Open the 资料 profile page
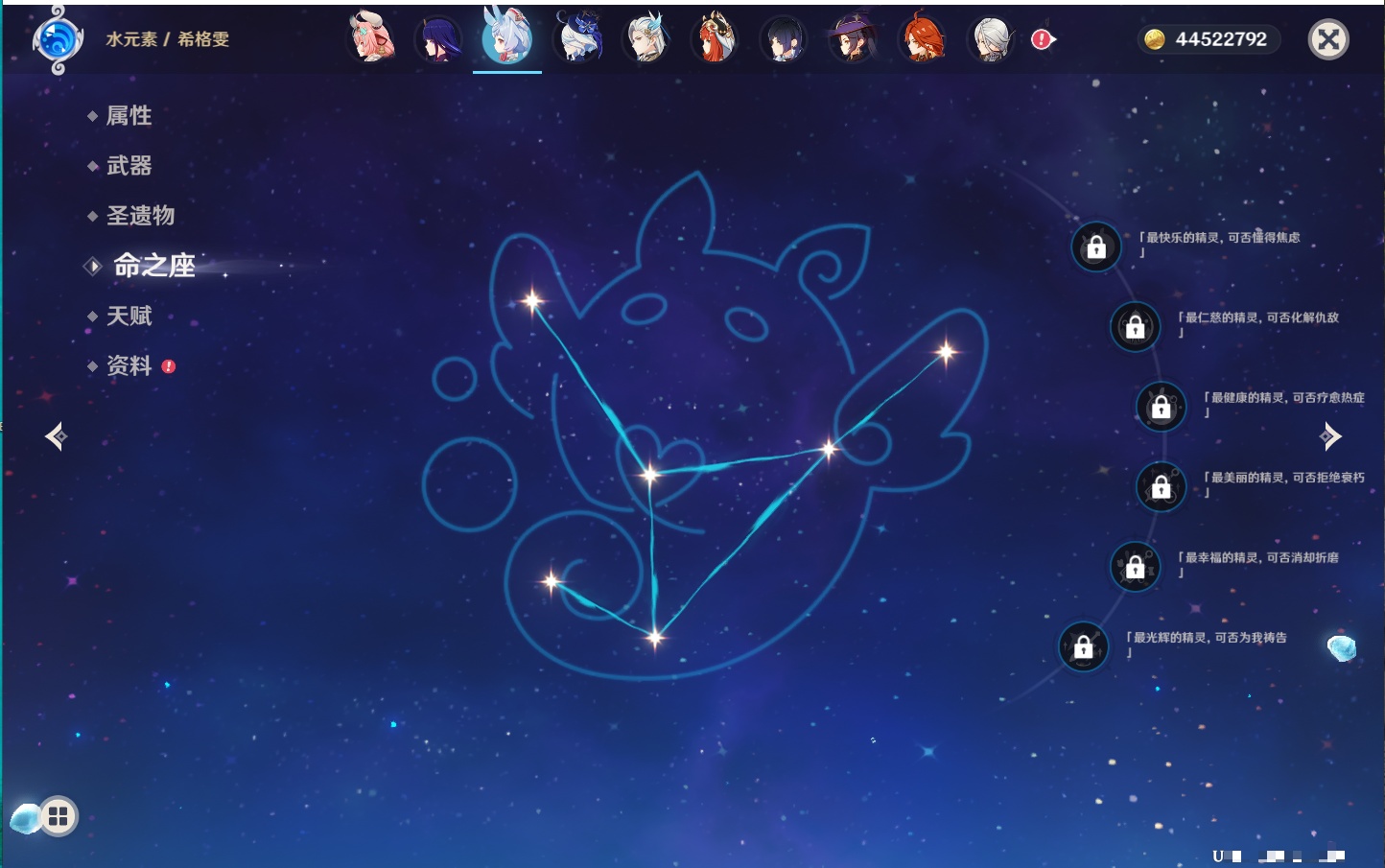This screenshot has height=868, width=1385. tap(129, 365)
